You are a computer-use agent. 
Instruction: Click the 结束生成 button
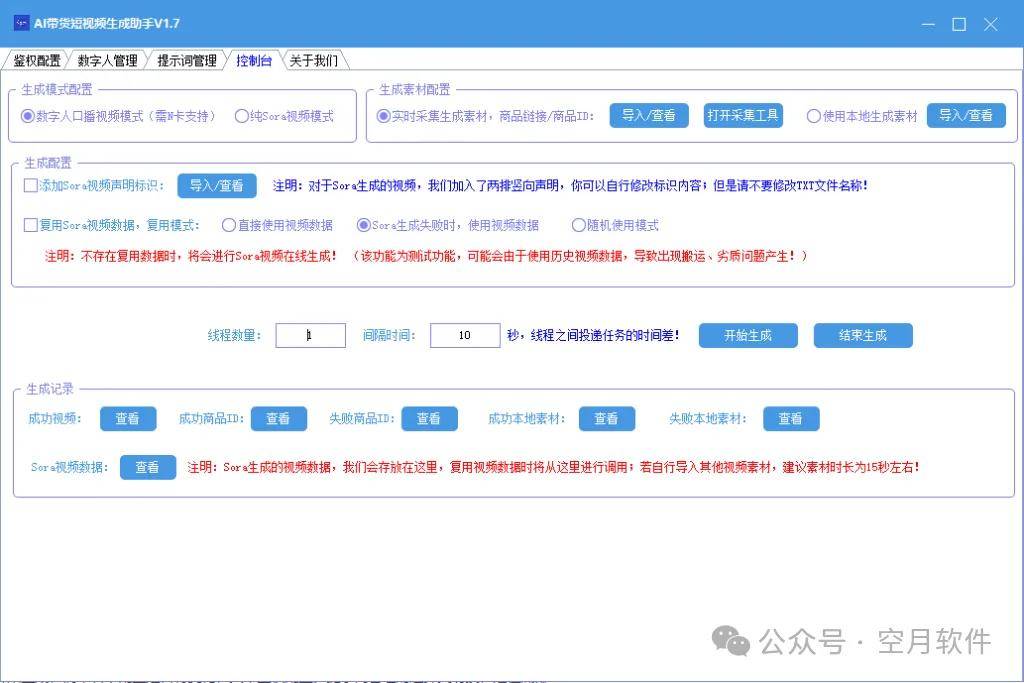pos(862,335)
